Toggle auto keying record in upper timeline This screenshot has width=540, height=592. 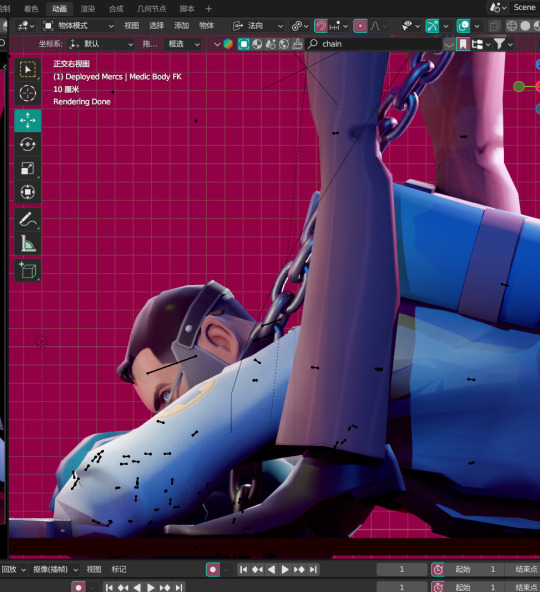click(x=213, y=569)
